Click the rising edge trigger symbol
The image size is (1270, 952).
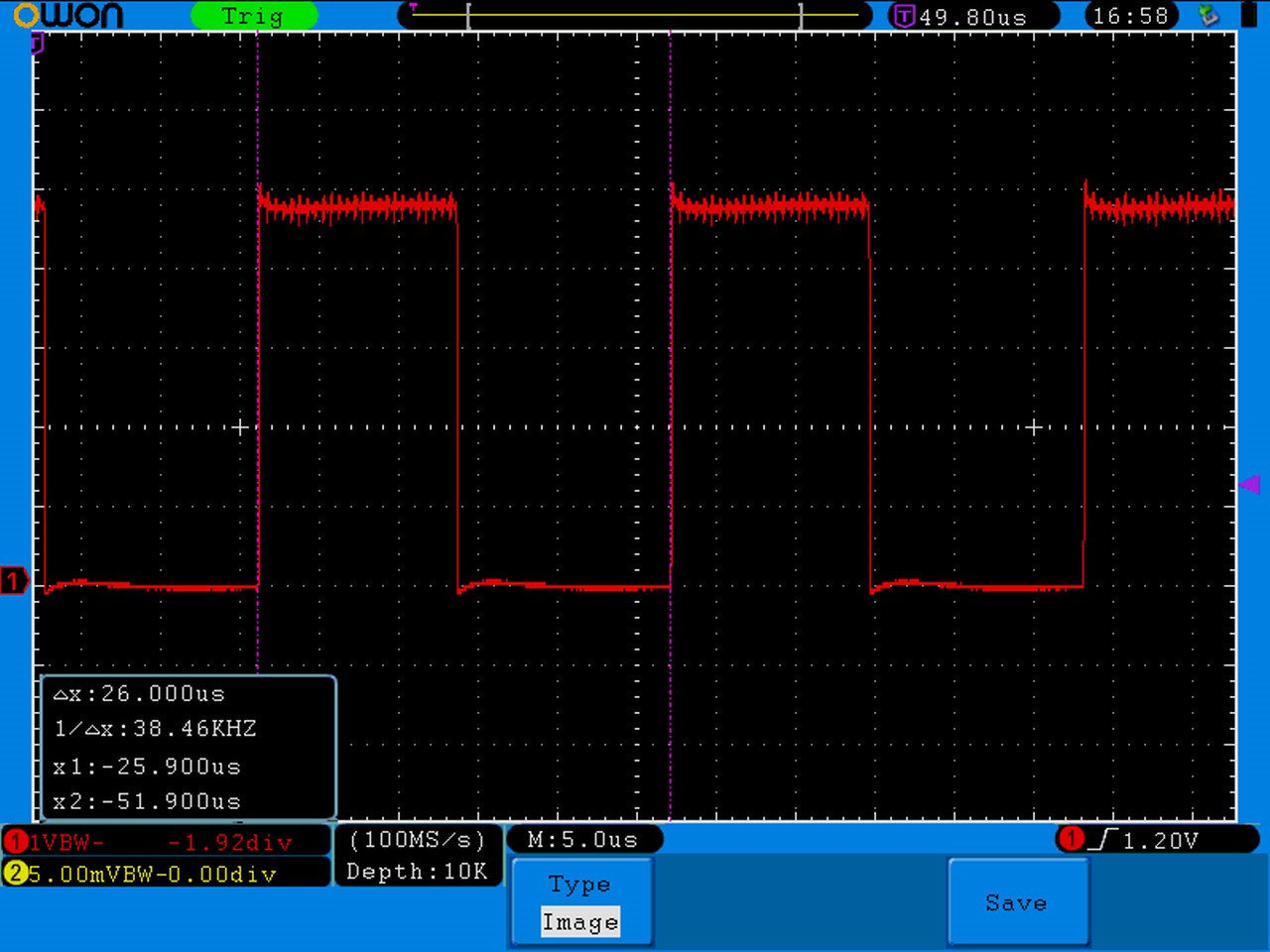pos(1104,840)
